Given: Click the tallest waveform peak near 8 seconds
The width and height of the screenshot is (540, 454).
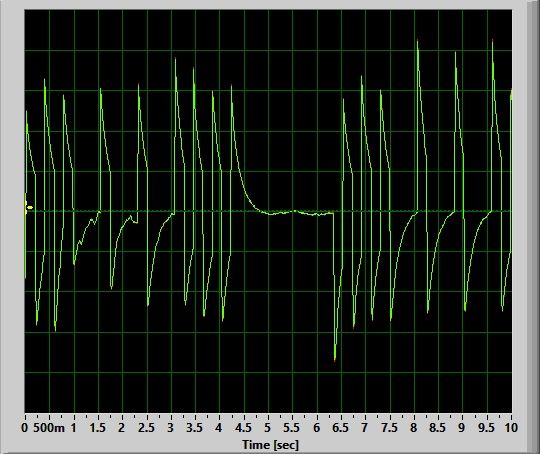Looking at the screenshot, I should coord(417,41).
